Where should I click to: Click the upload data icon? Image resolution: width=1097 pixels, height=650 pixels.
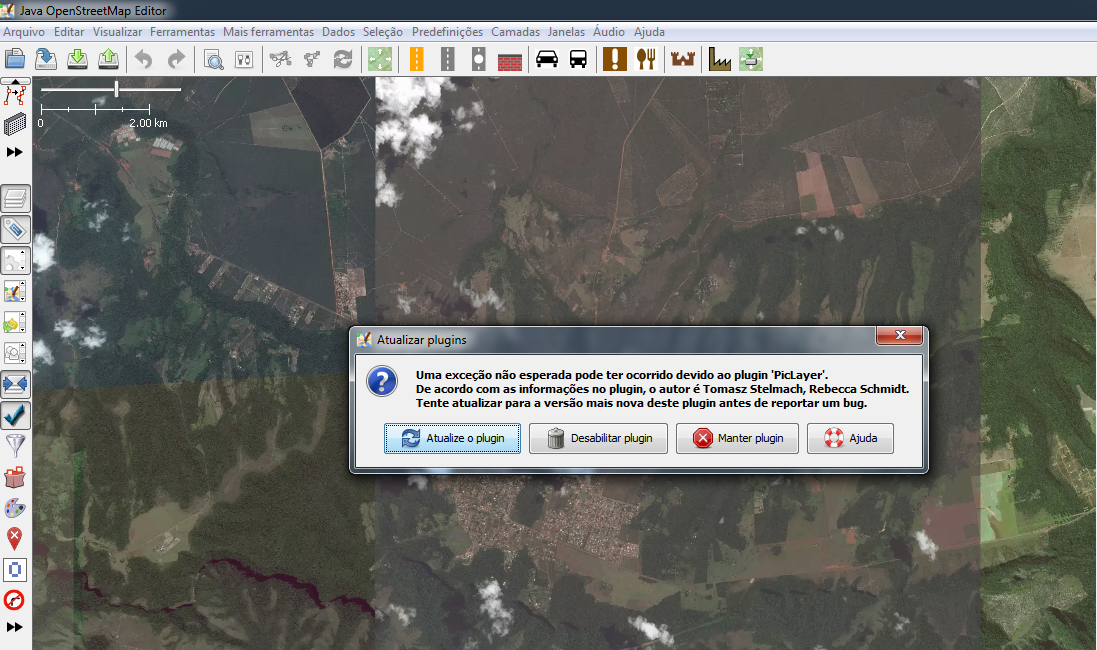click(x=109, y=59)
